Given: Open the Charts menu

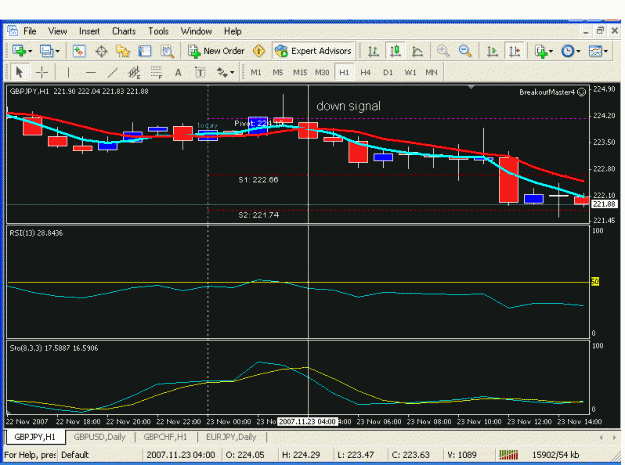Looking at the screenshot, I should click(124, 31).
